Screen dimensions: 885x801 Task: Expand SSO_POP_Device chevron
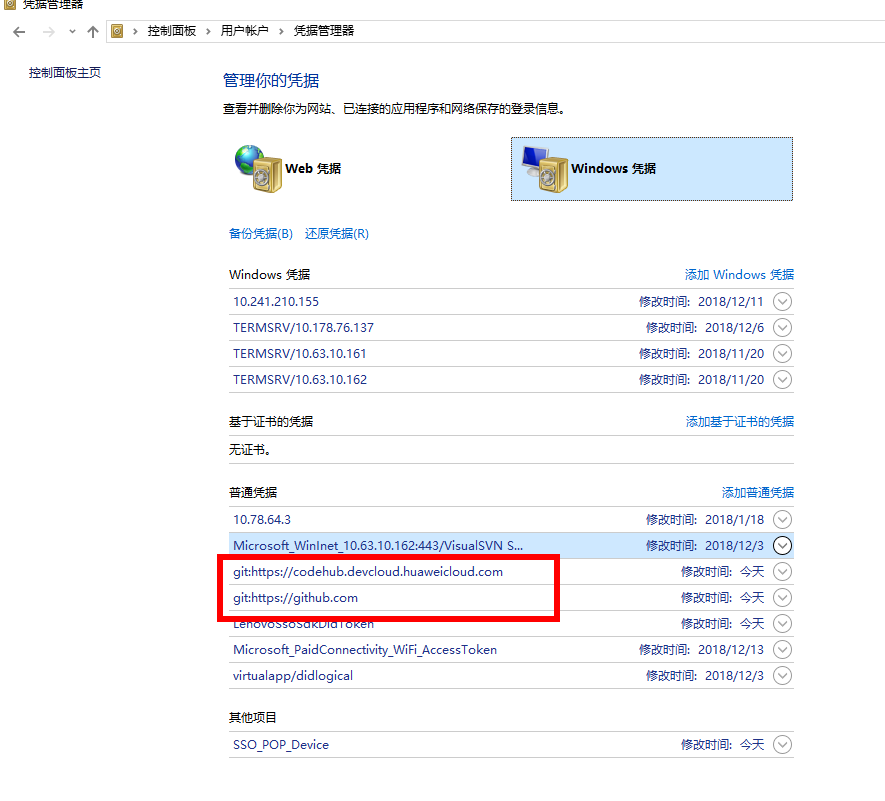782,745
